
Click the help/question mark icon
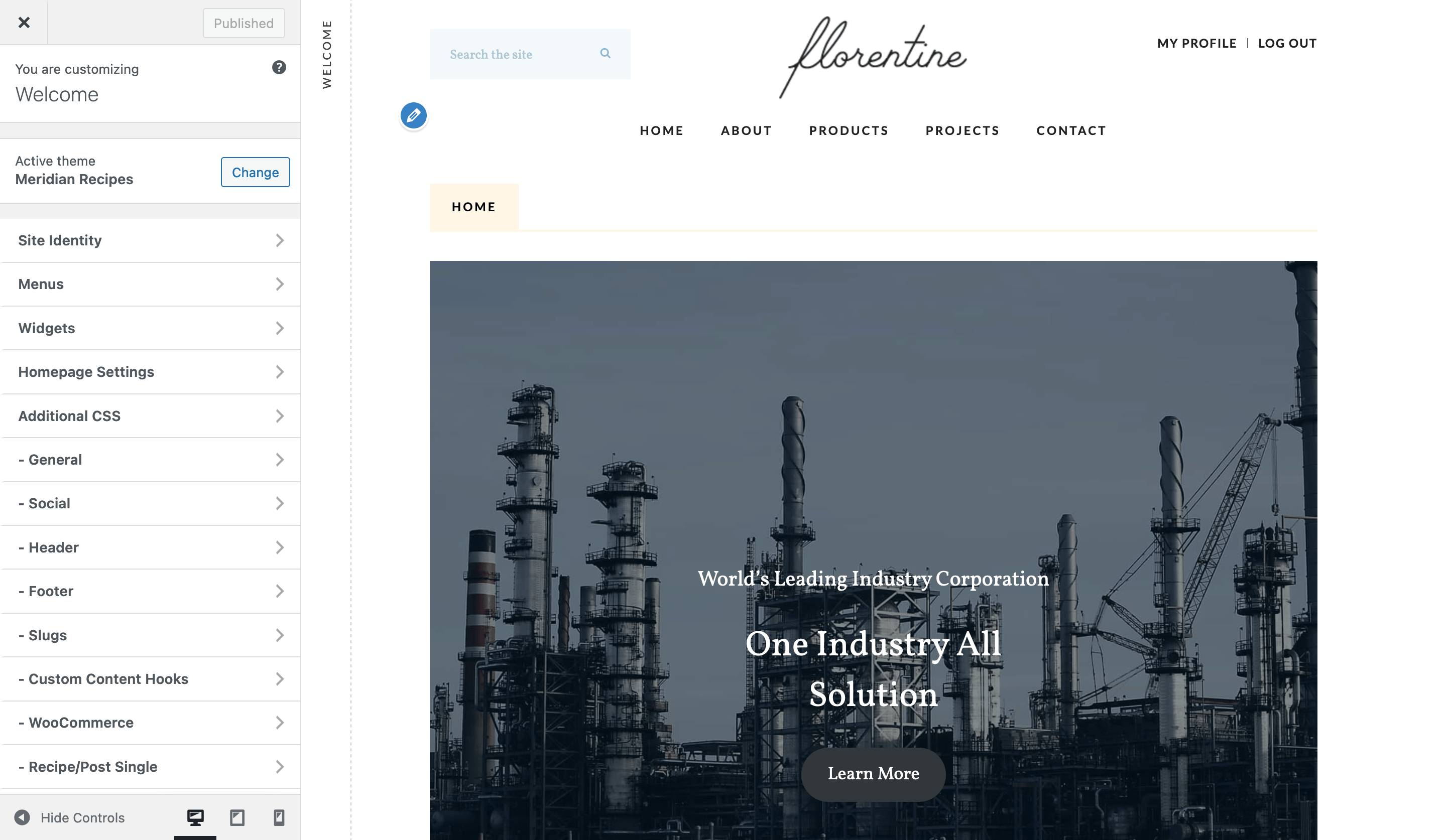tap(278, 67)
